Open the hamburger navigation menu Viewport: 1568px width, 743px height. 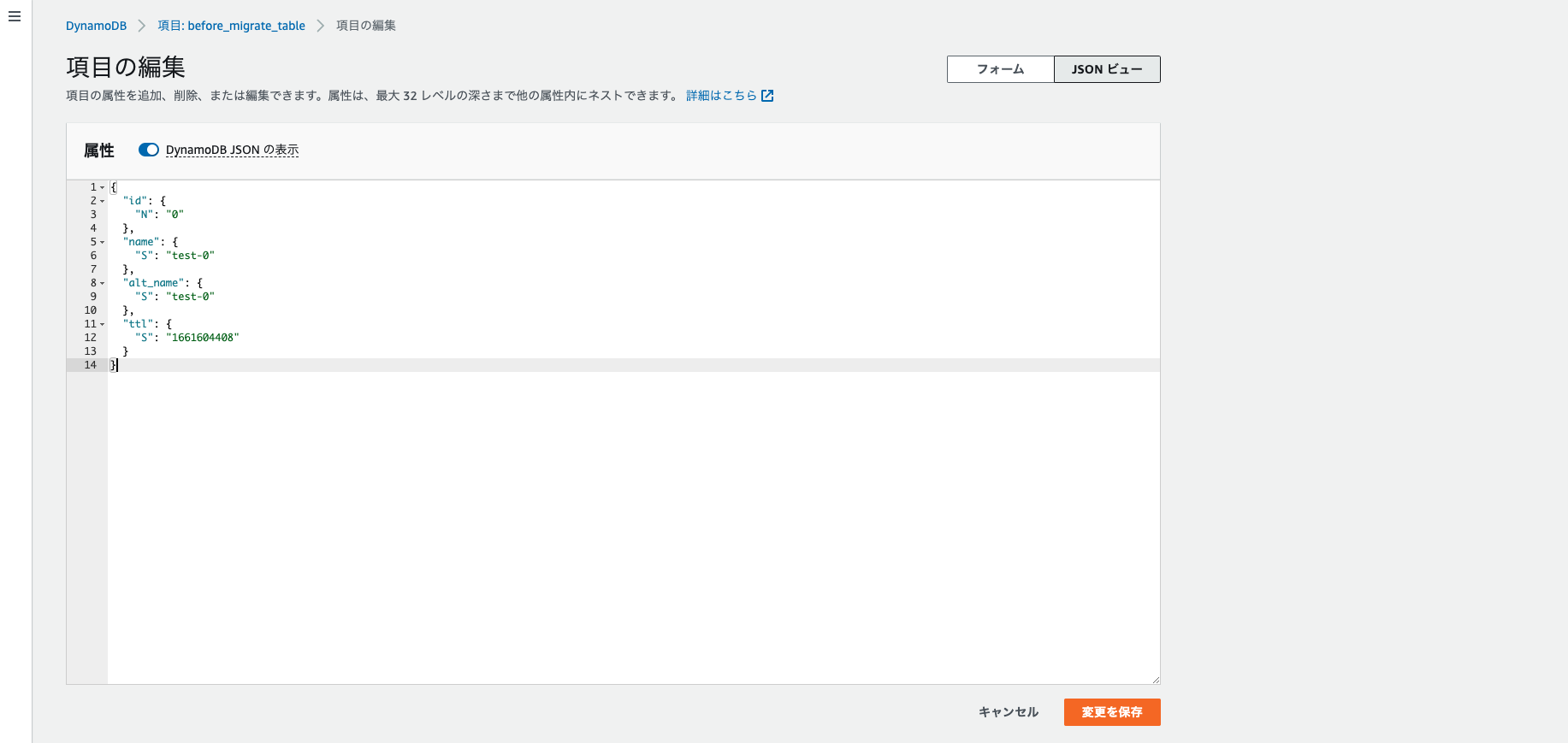[14, 15]
